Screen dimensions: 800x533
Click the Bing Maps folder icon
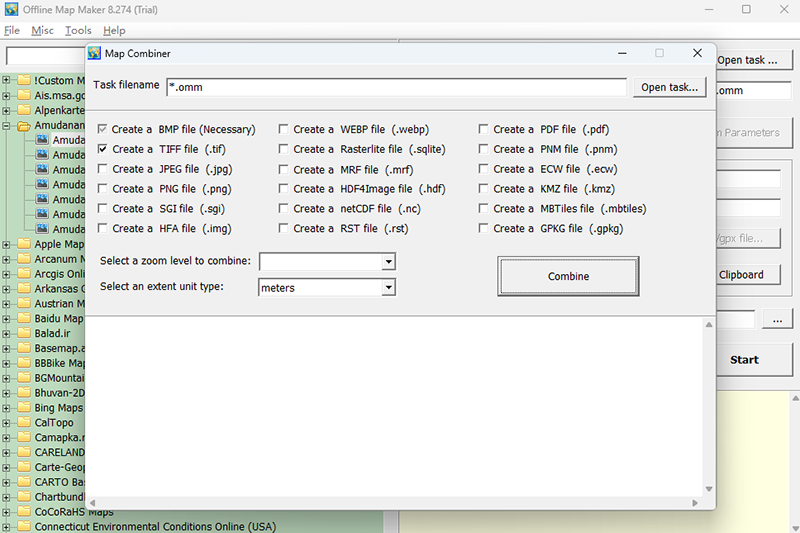click(x=23, y=408)
